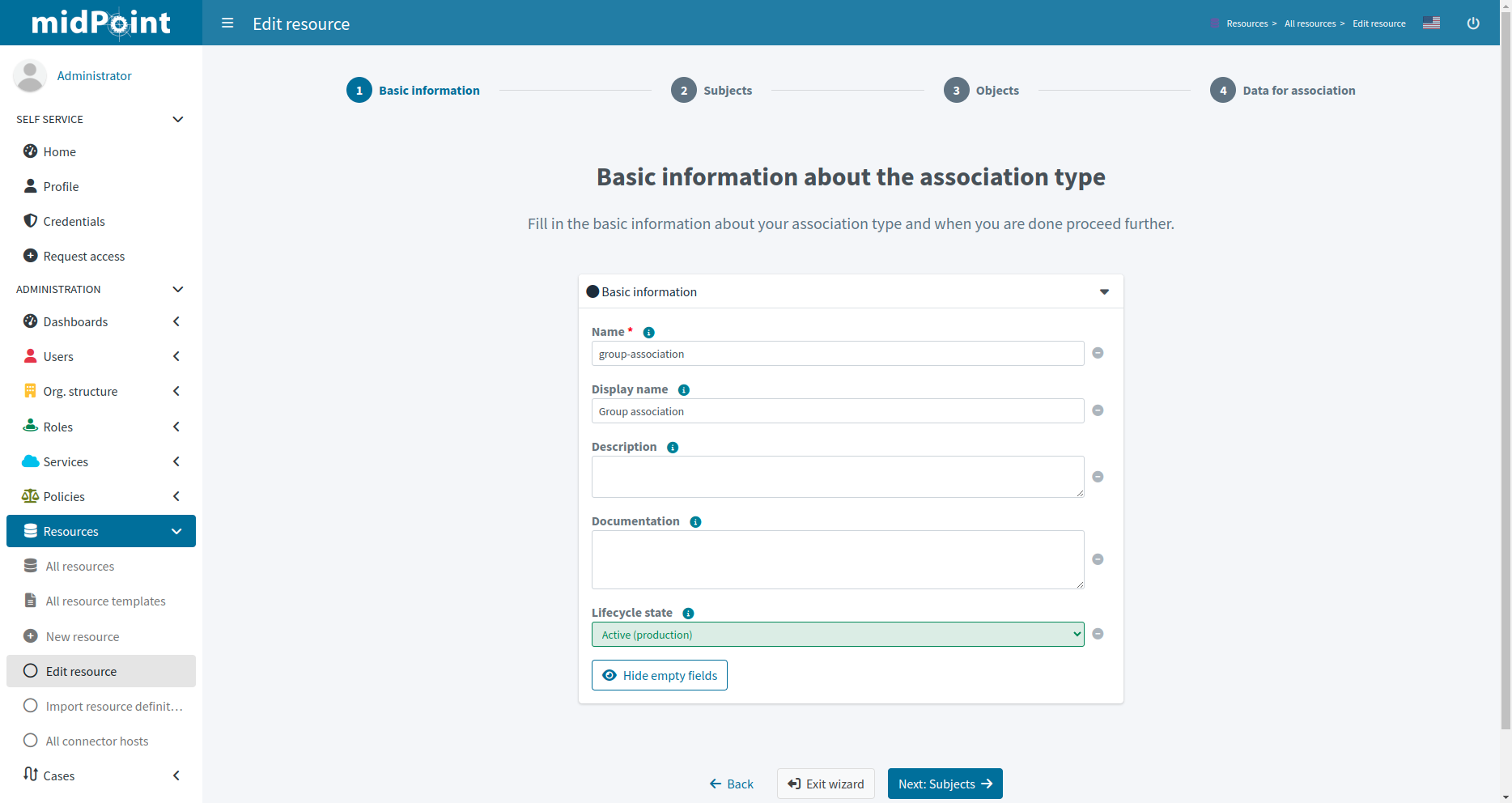This screenshot has height=803, width=1512.
Task: Collapse the Basic information panel
Action: point(1104,292)
